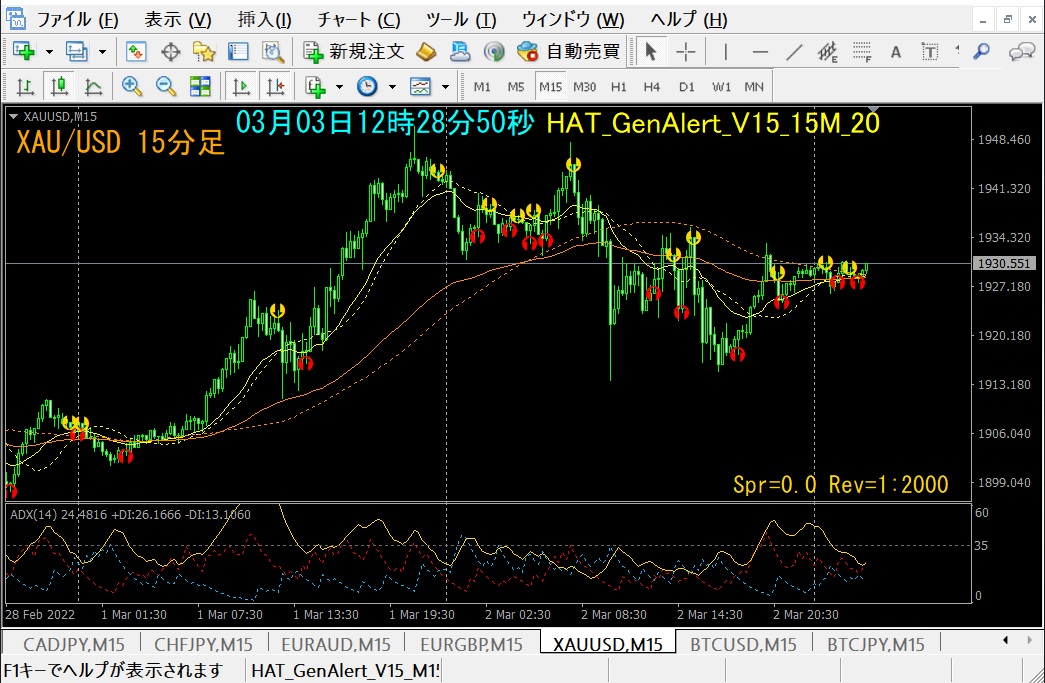Open 挿入(I) menu

coord(265,19)
